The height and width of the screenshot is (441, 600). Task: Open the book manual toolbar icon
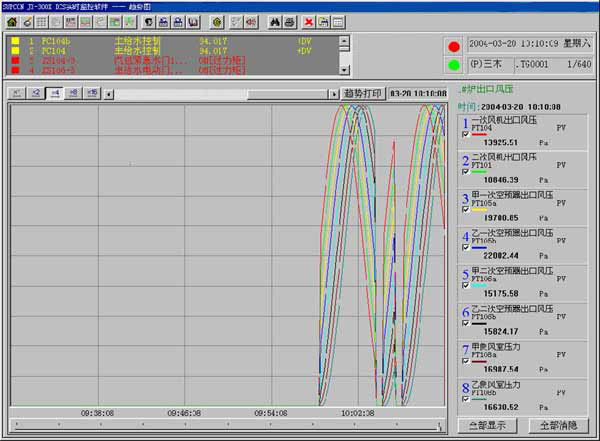pos(193,22)
